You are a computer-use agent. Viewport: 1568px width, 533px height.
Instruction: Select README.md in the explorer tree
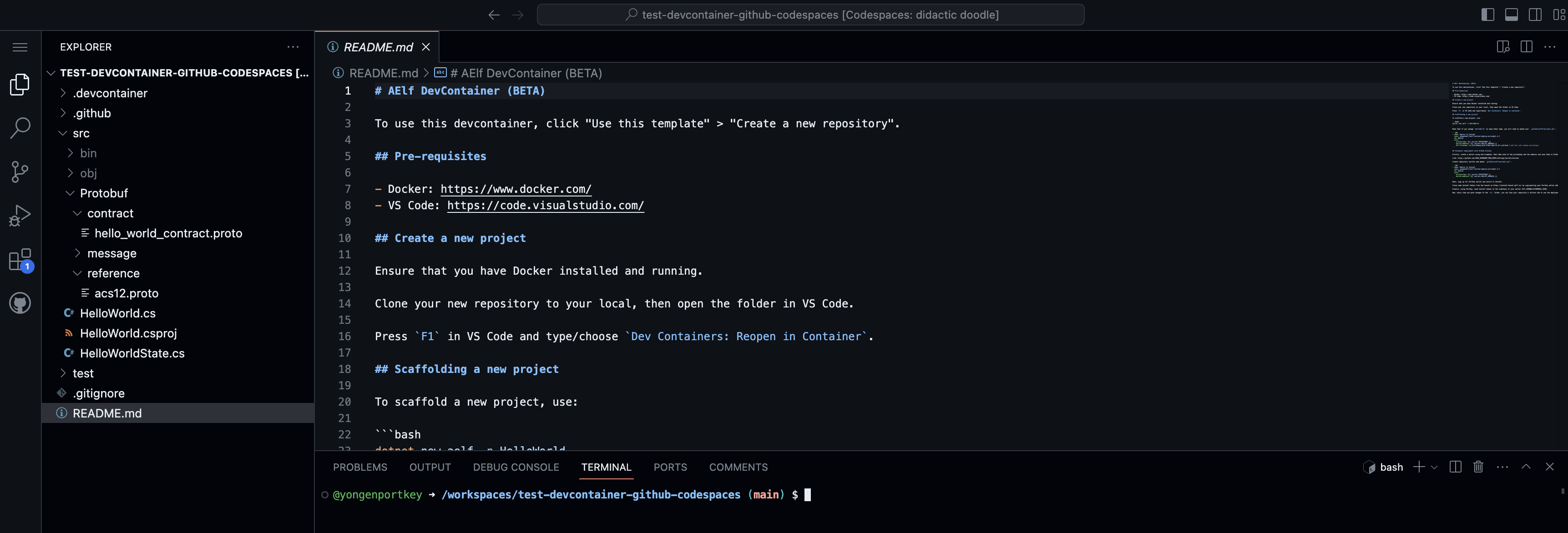coord(178,413)
